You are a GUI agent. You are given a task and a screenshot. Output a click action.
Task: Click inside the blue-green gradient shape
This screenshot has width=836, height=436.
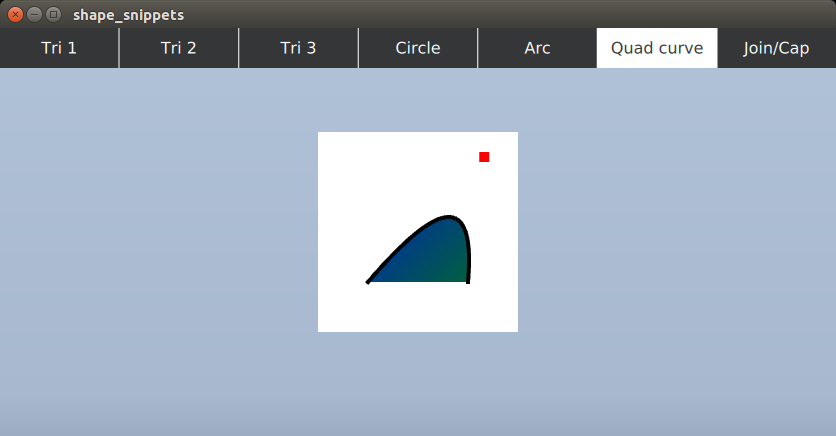(x=432, y=258)
